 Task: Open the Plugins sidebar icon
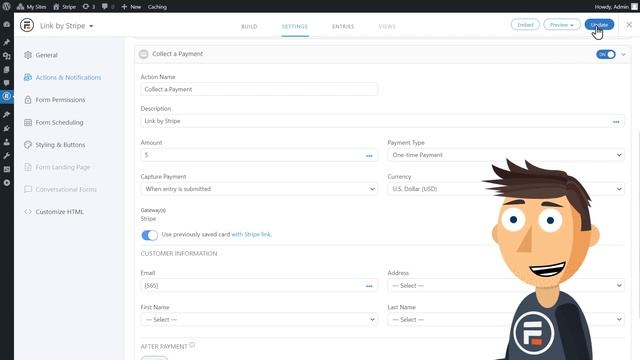pos(7,128)
